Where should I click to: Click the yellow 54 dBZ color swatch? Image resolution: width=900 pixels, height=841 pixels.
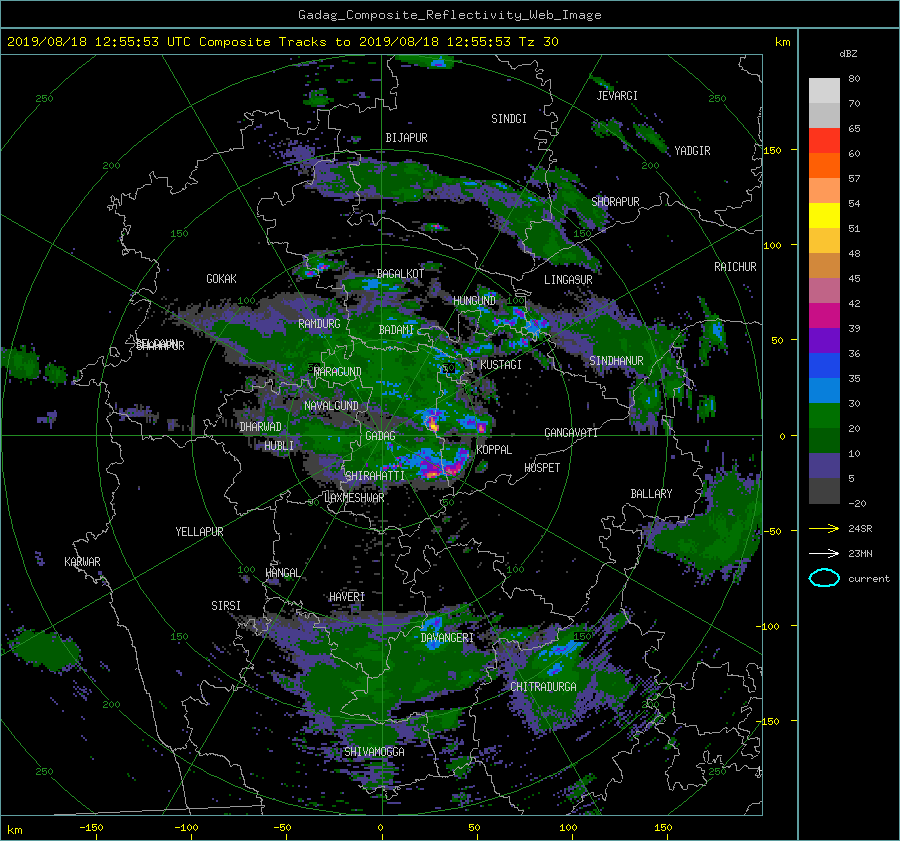824,215
